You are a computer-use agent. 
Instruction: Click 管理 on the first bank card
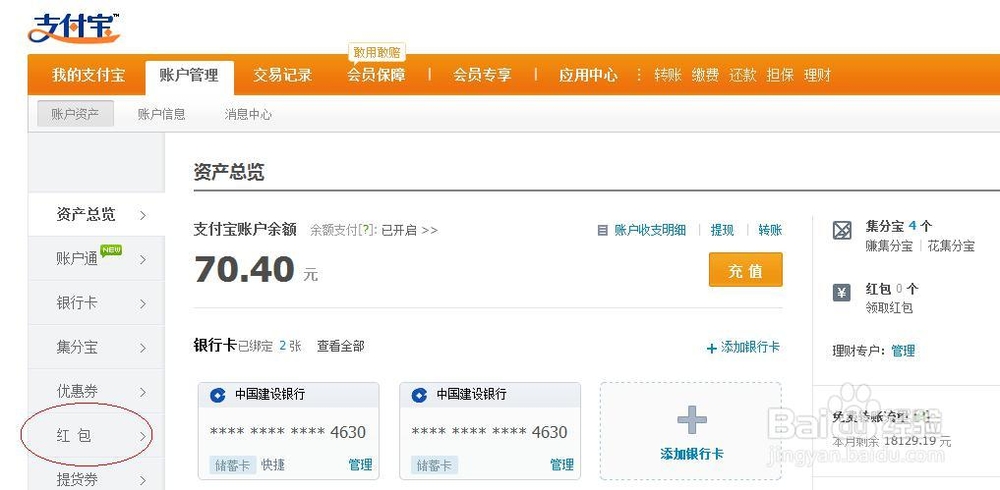pyautogui.click(x=360, y=465)
